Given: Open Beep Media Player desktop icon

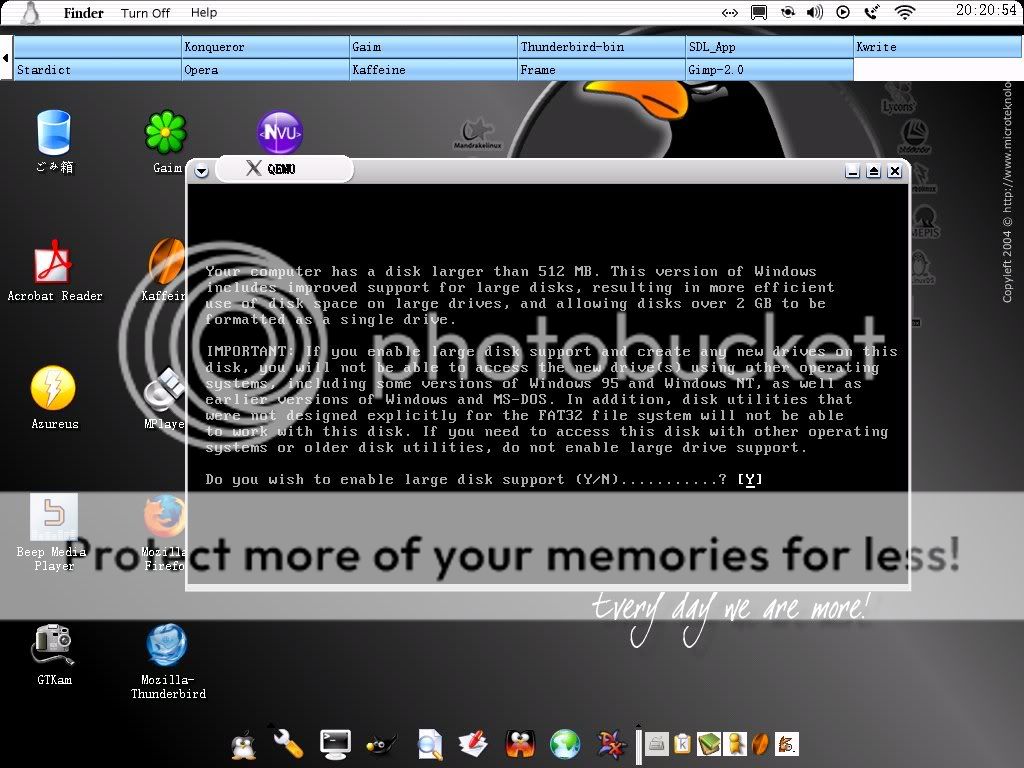Looking at the screenshot, I should point(54,516).
